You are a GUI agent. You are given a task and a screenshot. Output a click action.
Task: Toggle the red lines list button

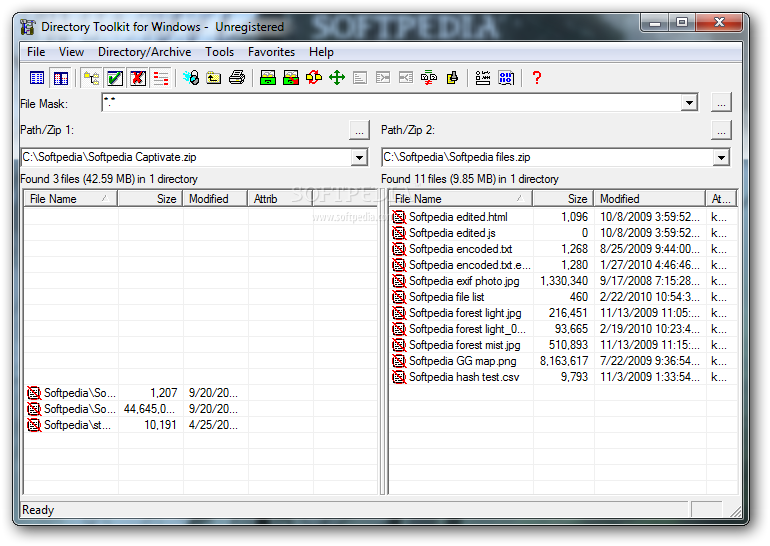pos(161,78)
